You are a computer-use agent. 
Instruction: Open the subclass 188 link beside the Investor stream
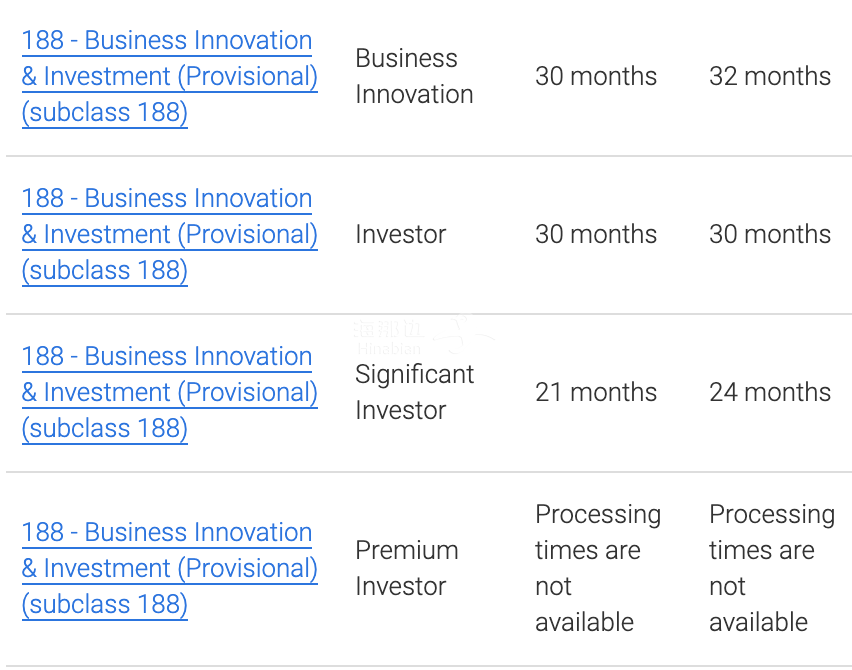[x=170, y=234]
